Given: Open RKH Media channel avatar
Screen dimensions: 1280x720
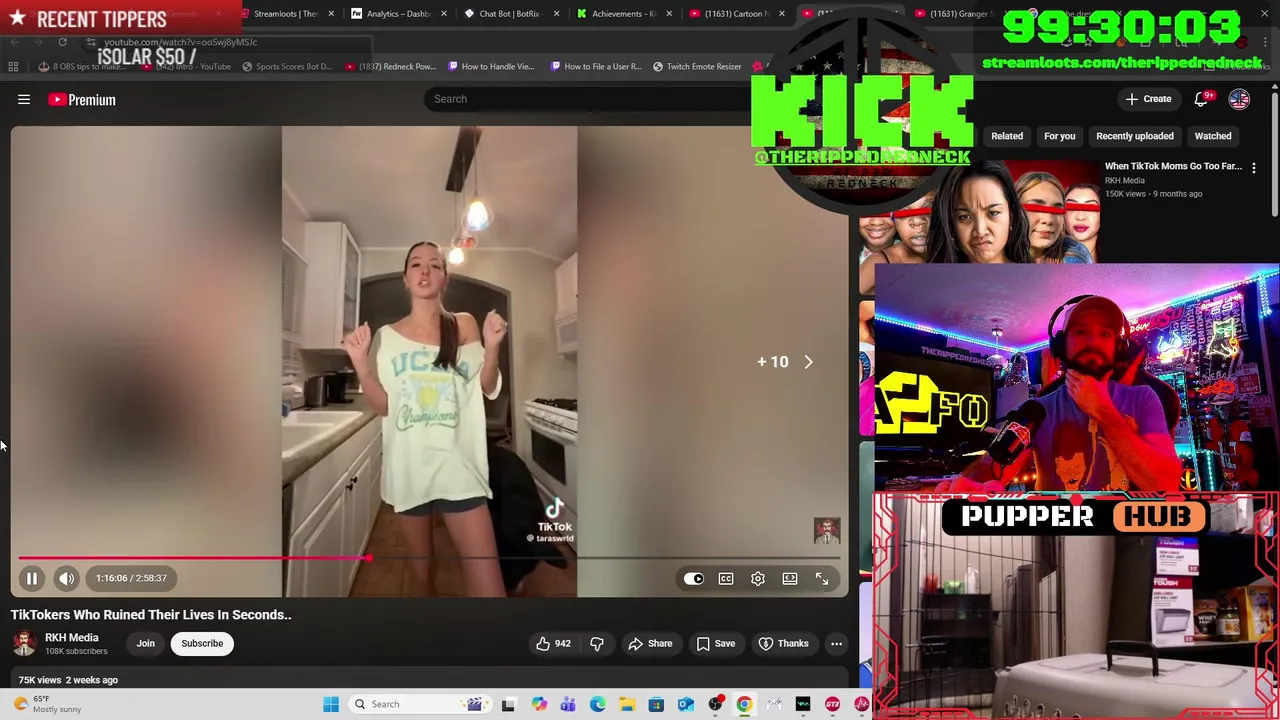Looking at the screenshot, I should click(24, 644).
